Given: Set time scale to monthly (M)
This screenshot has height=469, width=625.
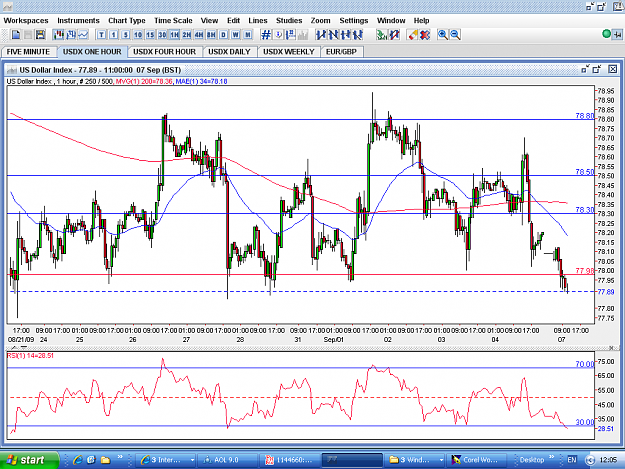Looking at the screenshot, I should click(248, 35).
